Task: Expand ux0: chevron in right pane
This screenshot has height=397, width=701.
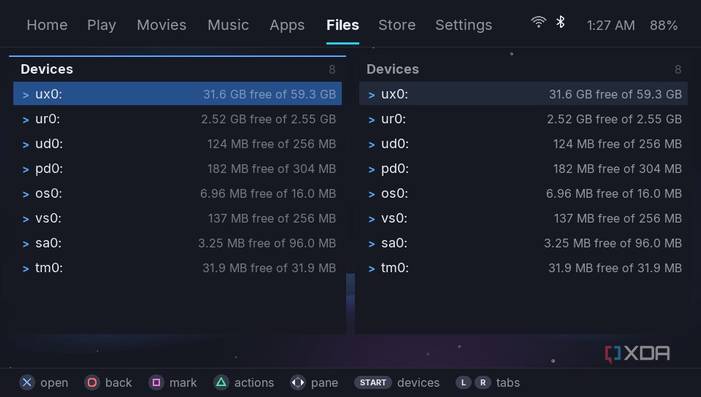Action: click(x=372, y=95)
